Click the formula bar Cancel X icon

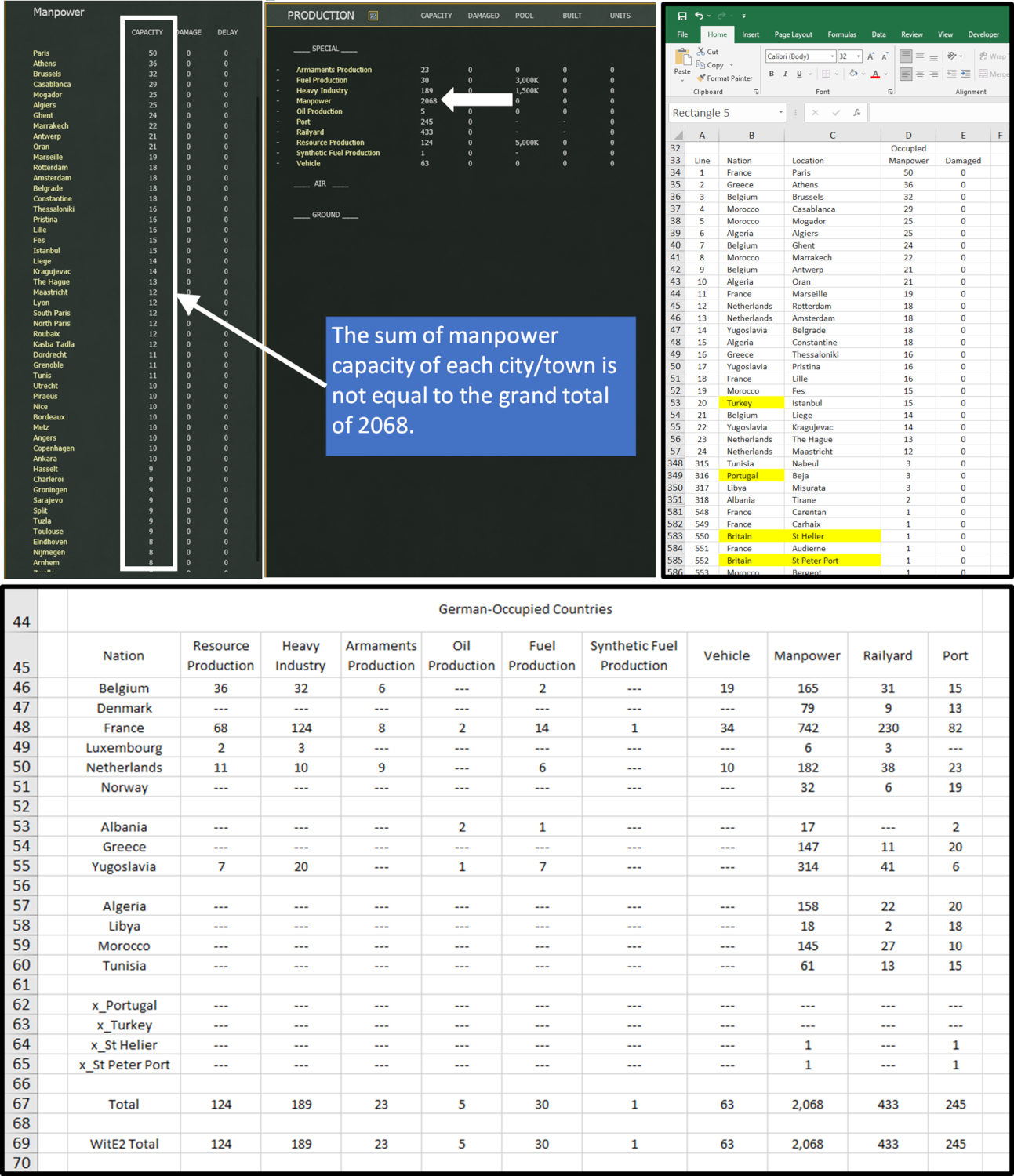(815, 113)
